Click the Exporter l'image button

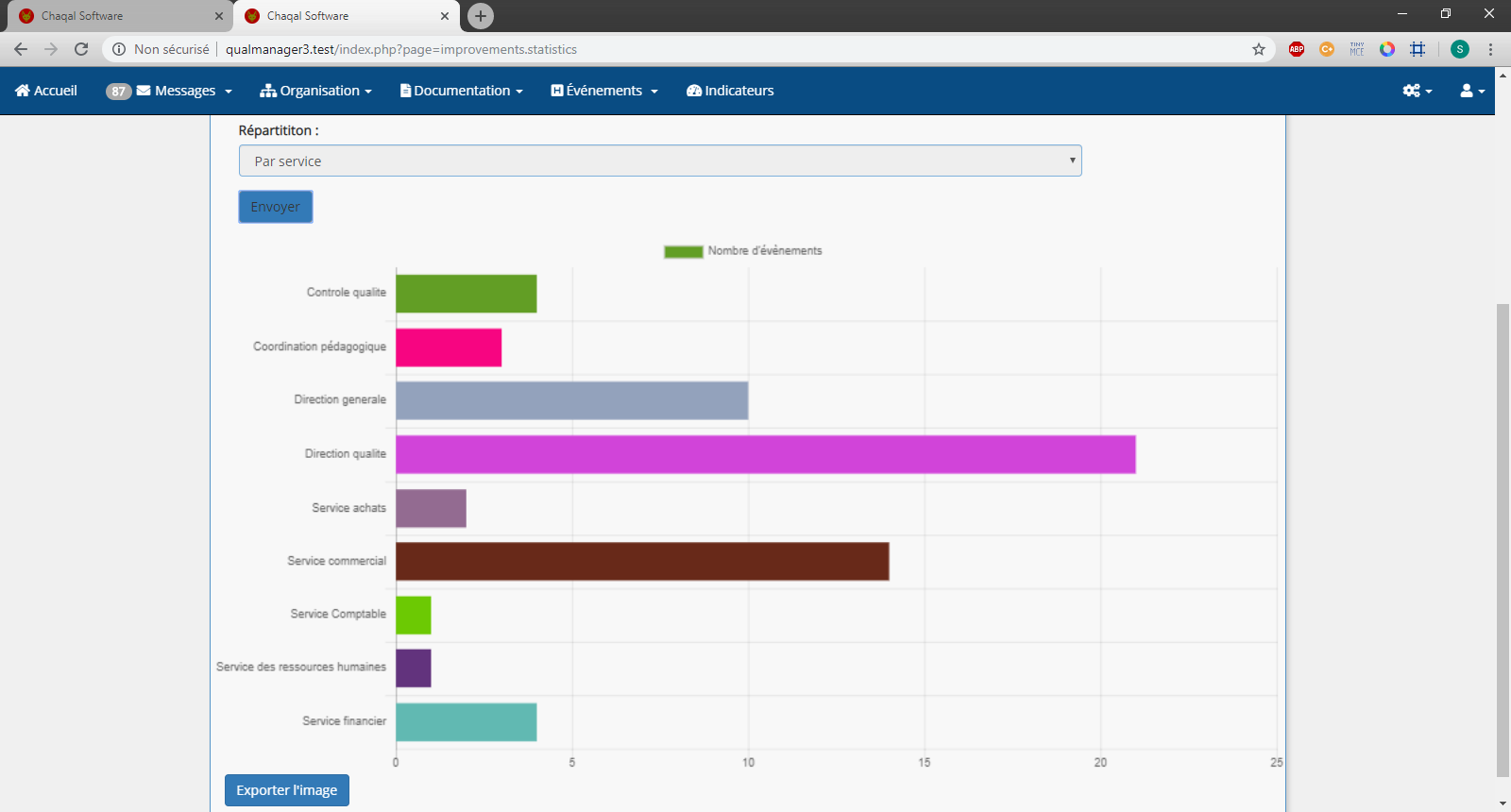point(287,790)
